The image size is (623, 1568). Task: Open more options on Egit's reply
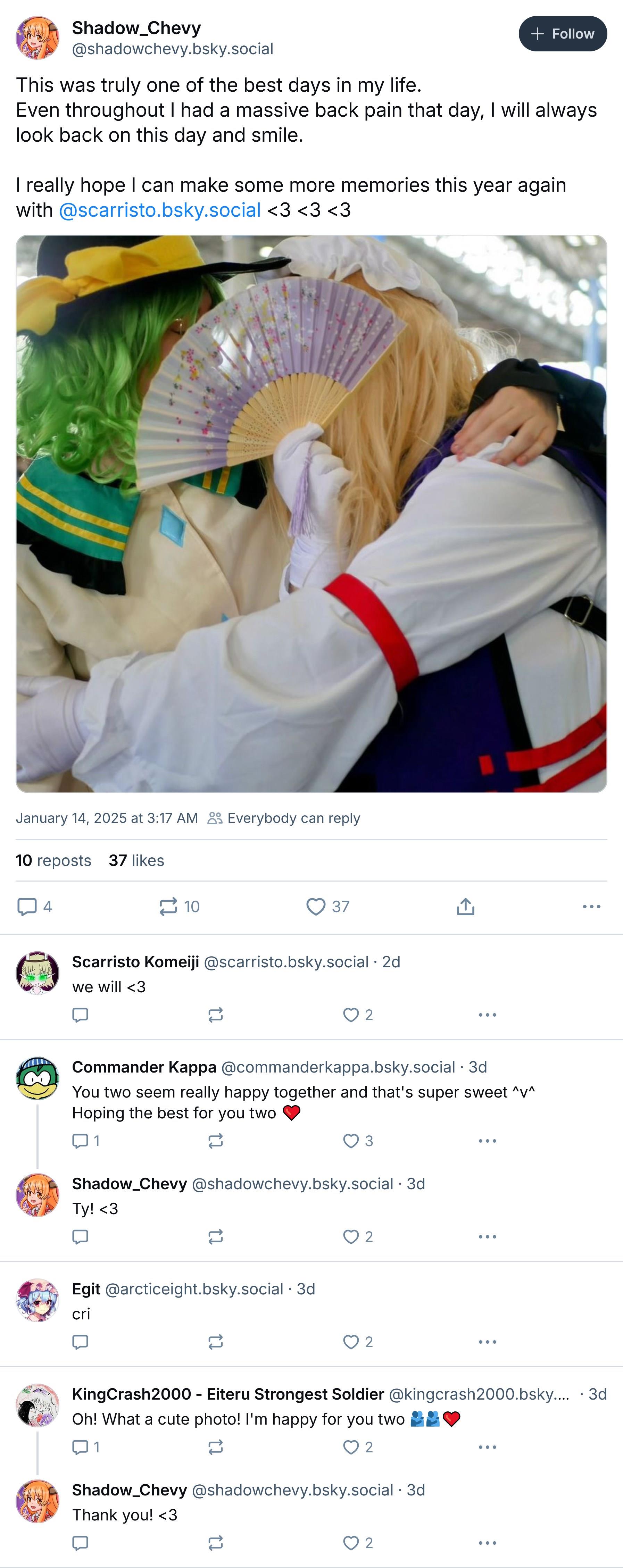pos(487,1342)
